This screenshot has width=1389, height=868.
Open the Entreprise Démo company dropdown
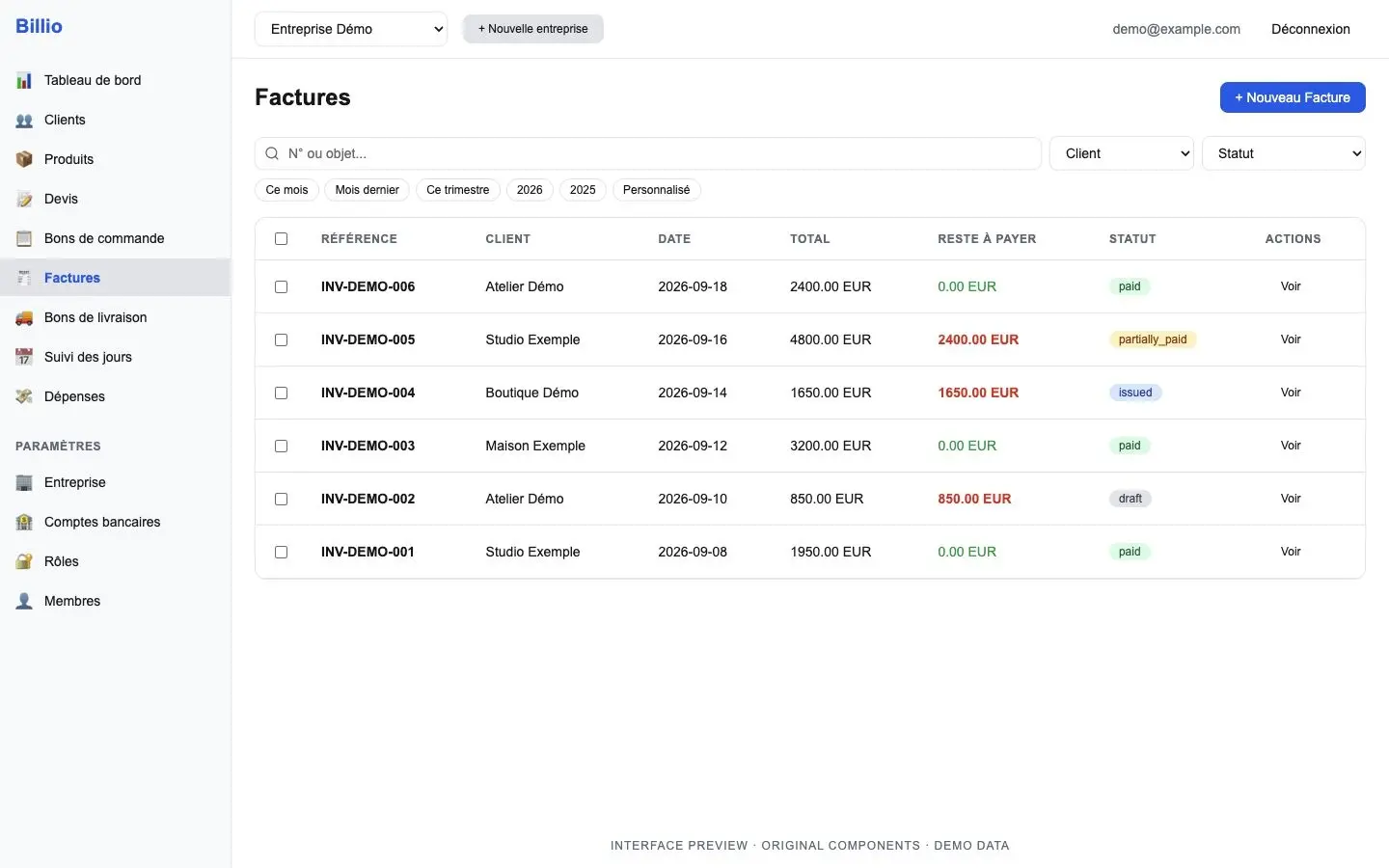click(351, 29)
